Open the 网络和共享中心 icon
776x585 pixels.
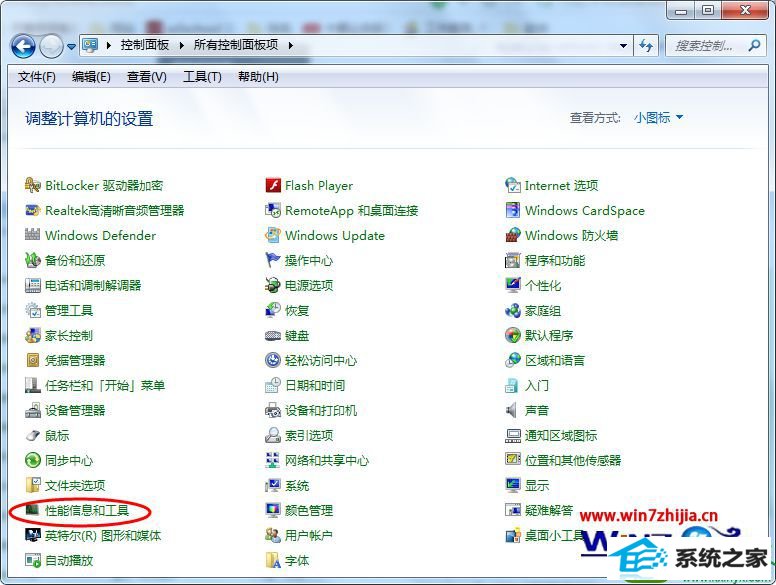tap(273, 460)
